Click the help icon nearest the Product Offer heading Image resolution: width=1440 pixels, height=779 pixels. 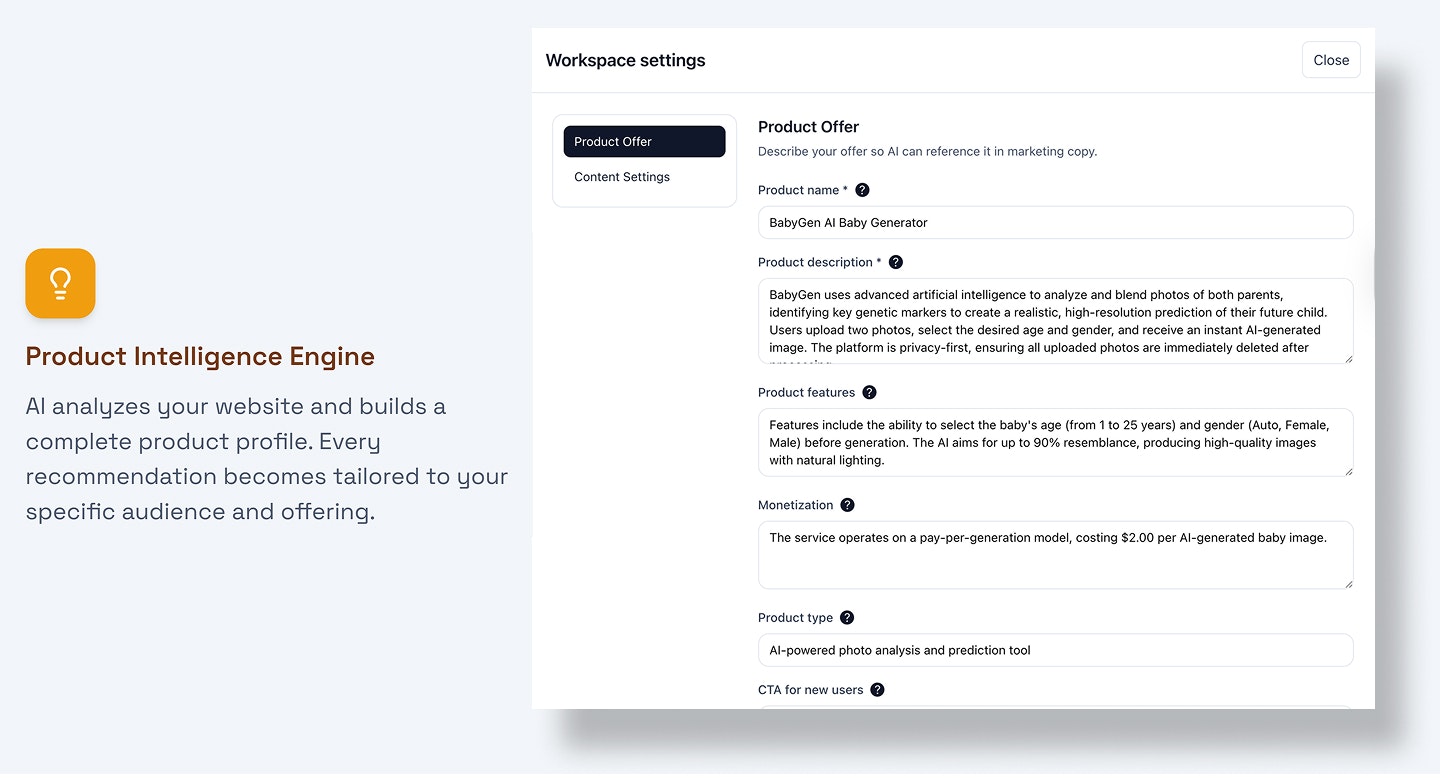click(862, 189)
